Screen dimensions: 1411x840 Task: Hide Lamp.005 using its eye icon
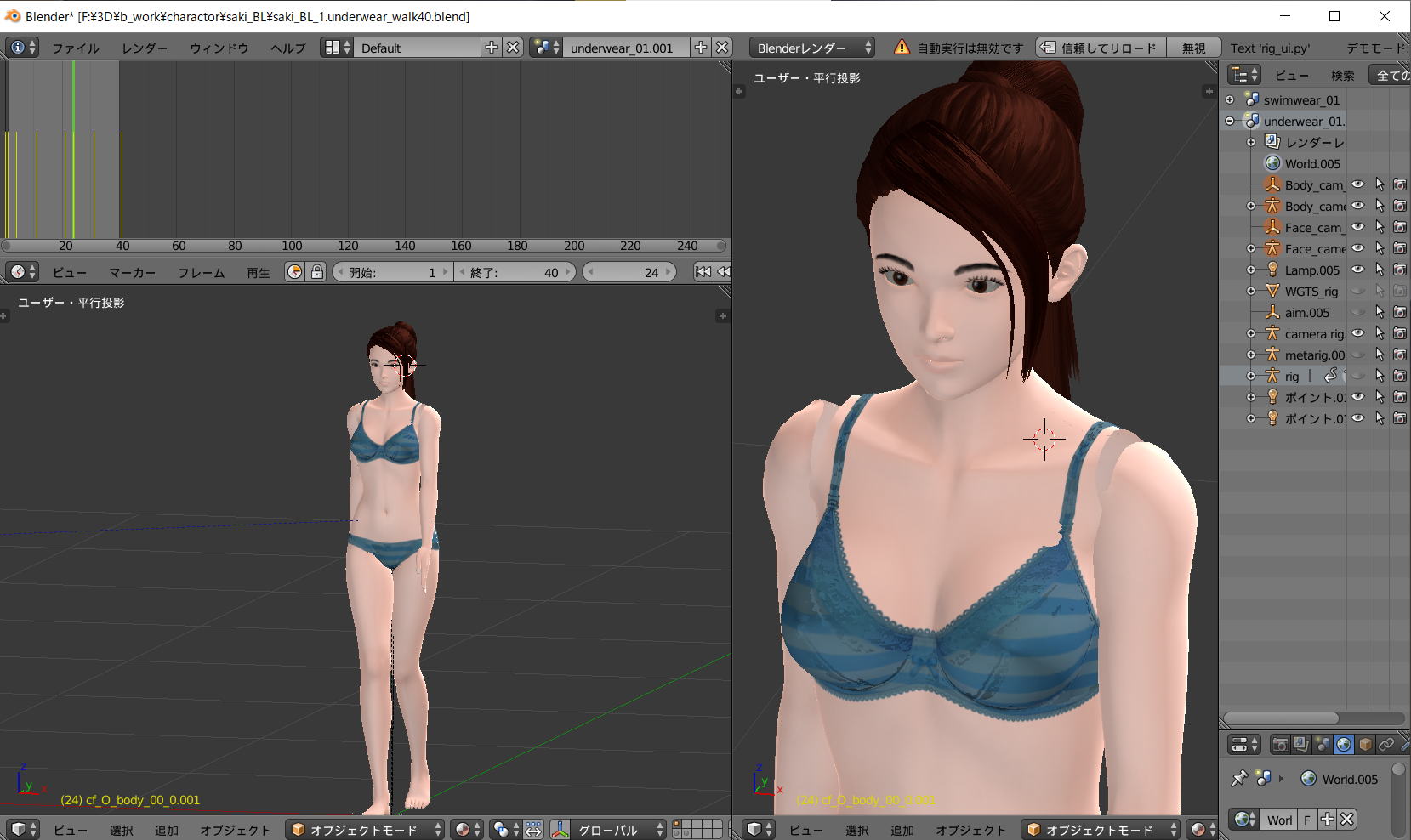coord(1357,270)
